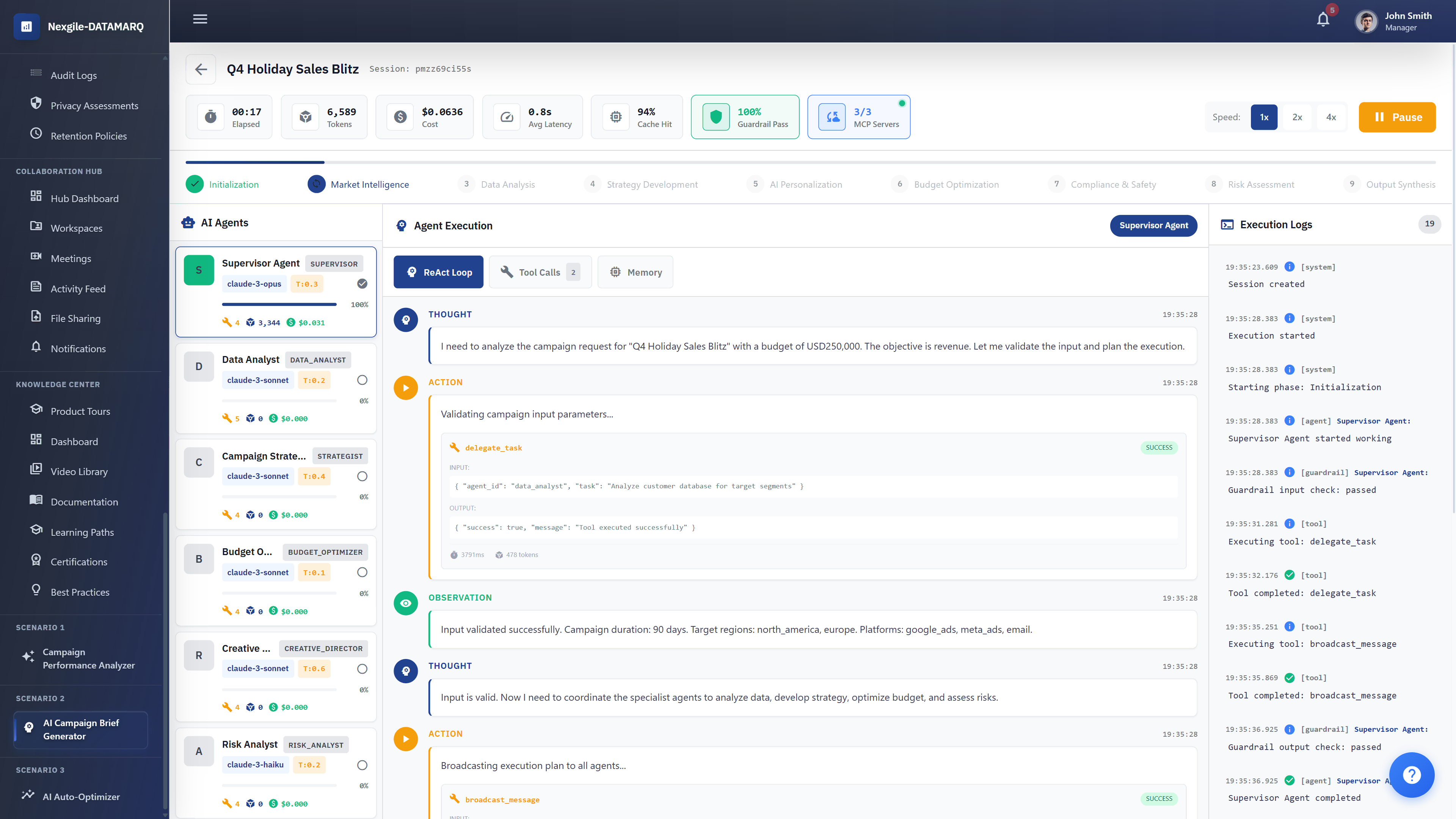The image size is (1456, 819).
Task: Switch to the Memory tab
Action: coord(635,272)
